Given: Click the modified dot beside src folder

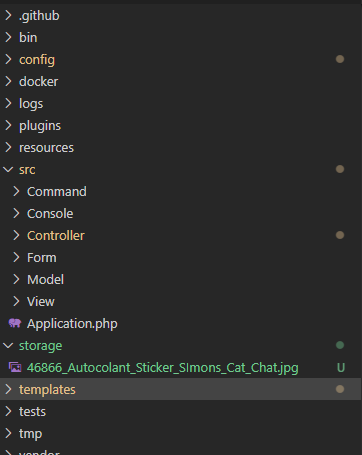Looking at the screenshot, I should pyautogui.click(x=340, y=169).
